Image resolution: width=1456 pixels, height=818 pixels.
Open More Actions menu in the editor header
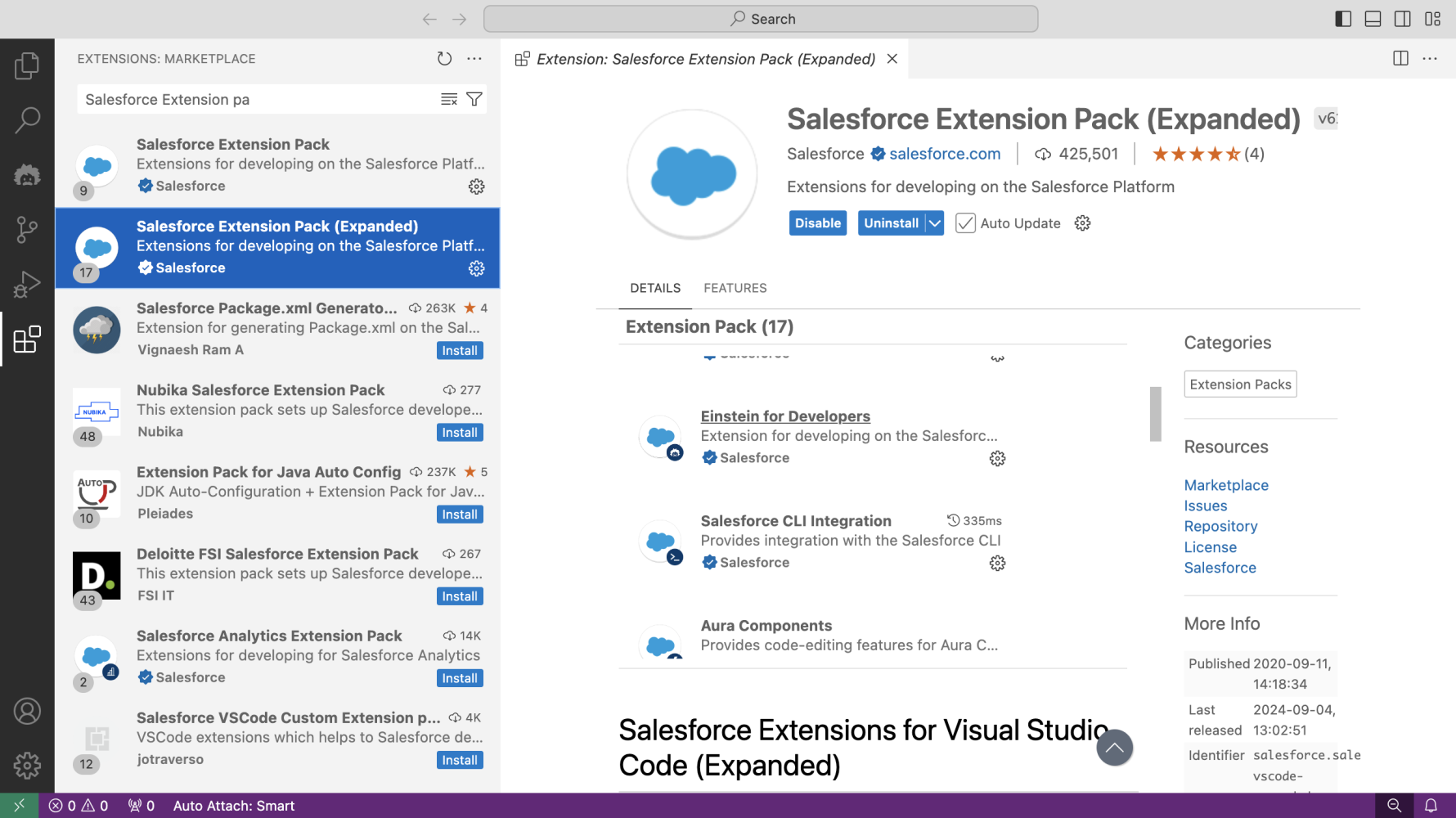pos(1430,58)
